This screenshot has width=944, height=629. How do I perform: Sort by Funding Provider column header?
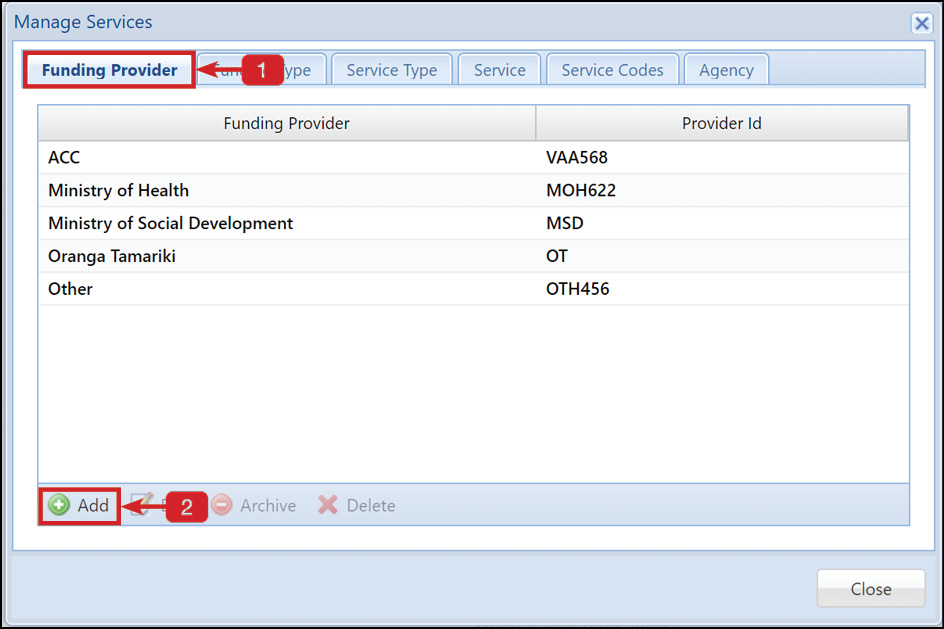click(287, 123)
